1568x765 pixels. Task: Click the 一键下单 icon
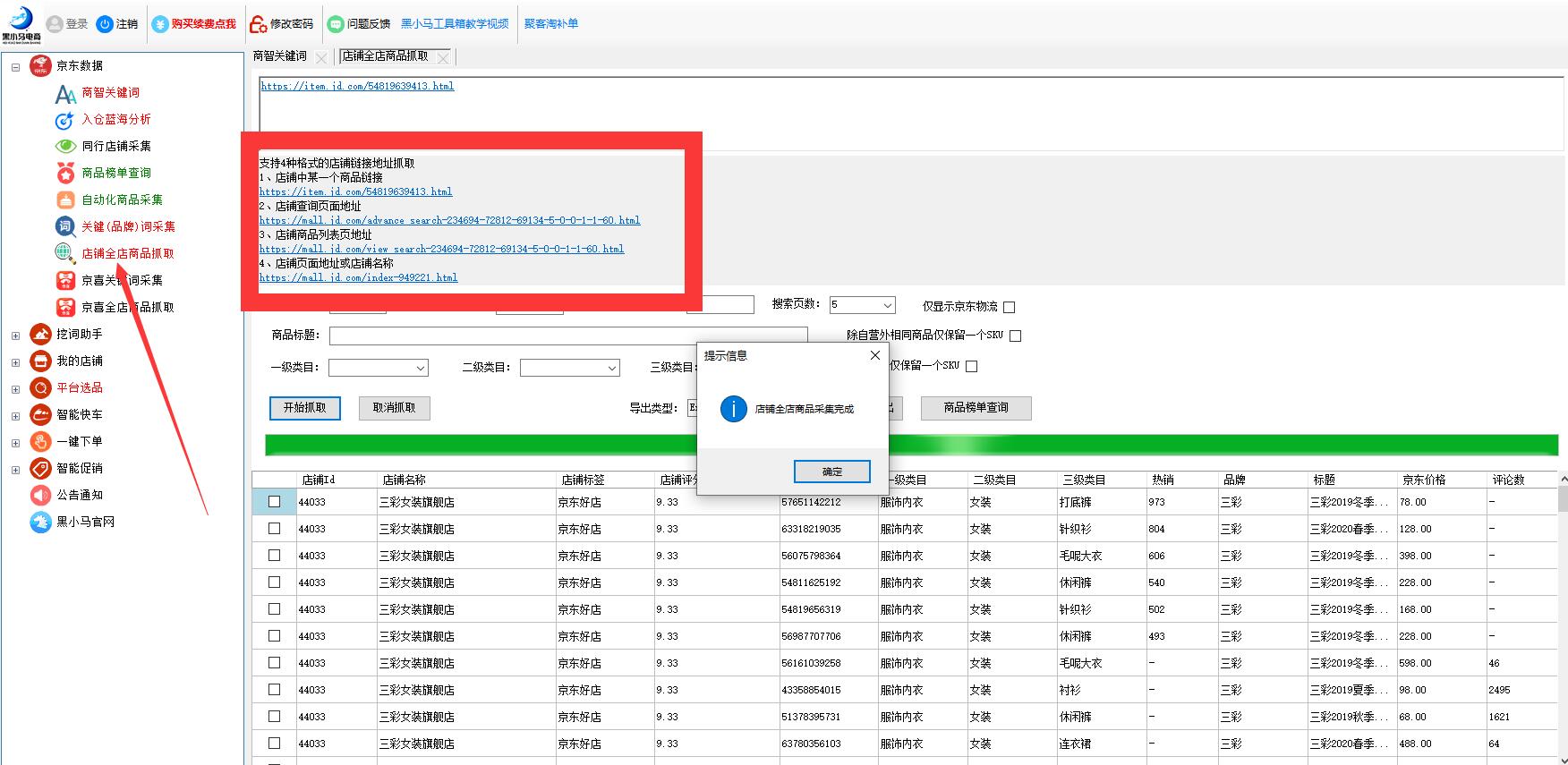(40, 441)
